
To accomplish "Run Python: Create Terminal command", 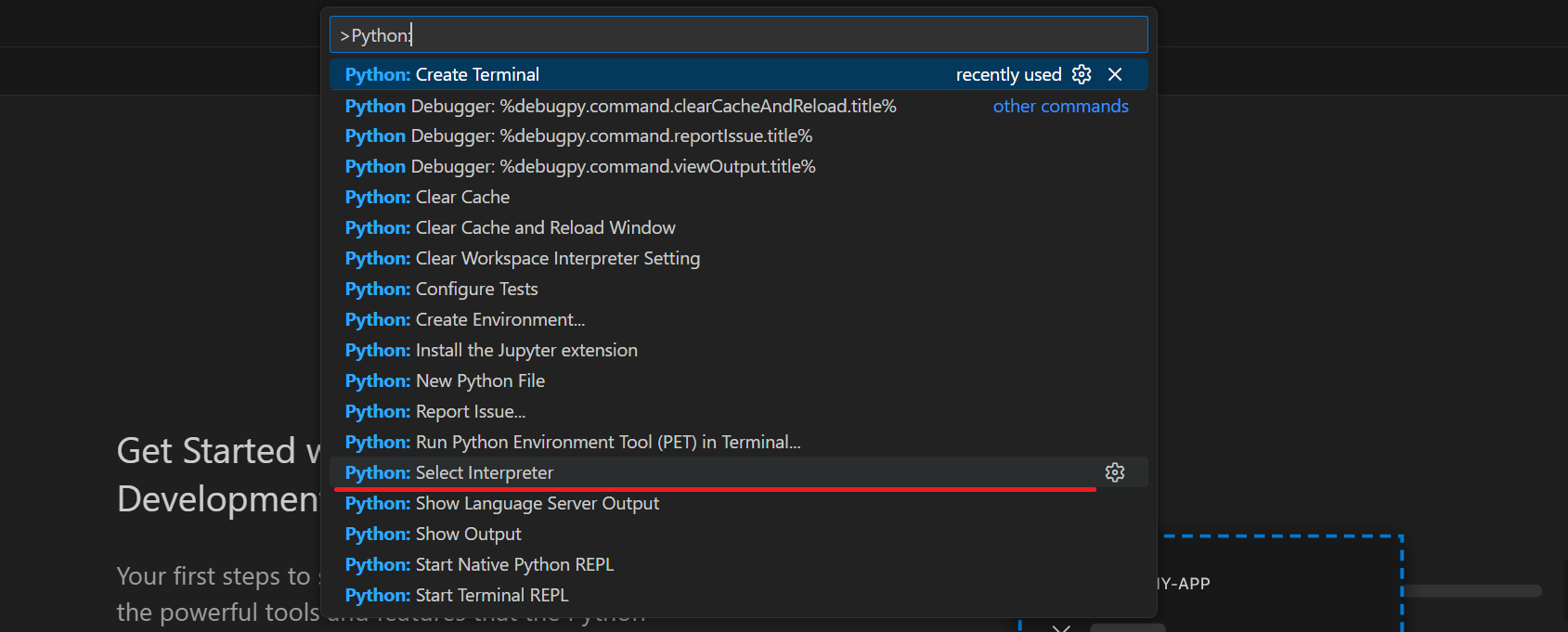I will click(739, 74).
